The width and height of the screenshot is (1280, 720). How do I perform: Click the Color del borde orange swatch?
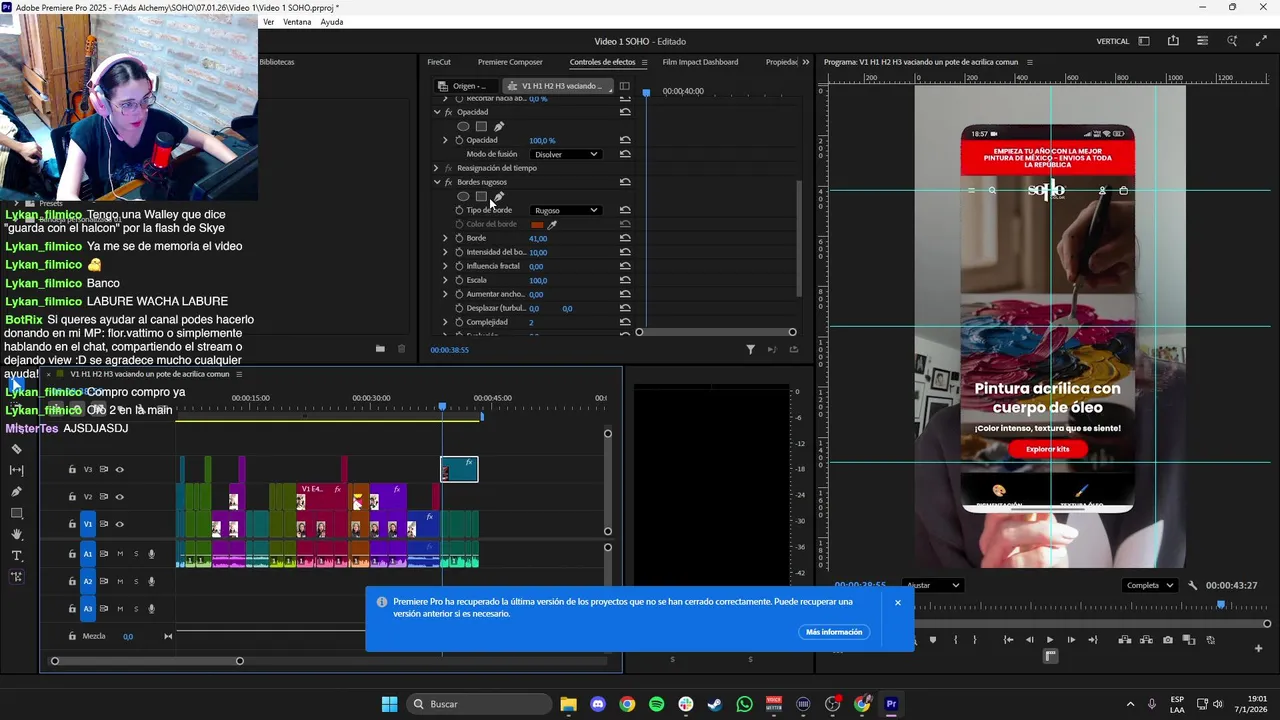pyautogui.click(x=537, y=224)
